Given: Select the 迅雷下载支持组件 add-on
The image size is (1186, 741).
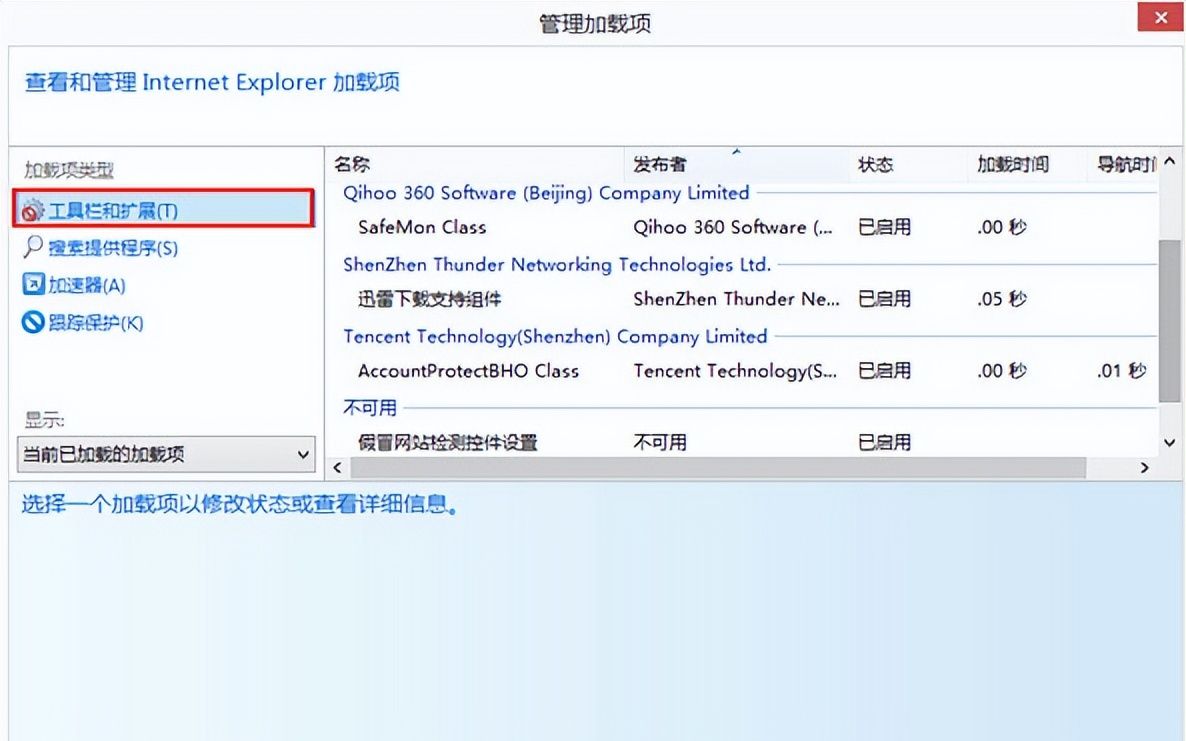Looking at the screenshot, I should (x=421, y=299).
